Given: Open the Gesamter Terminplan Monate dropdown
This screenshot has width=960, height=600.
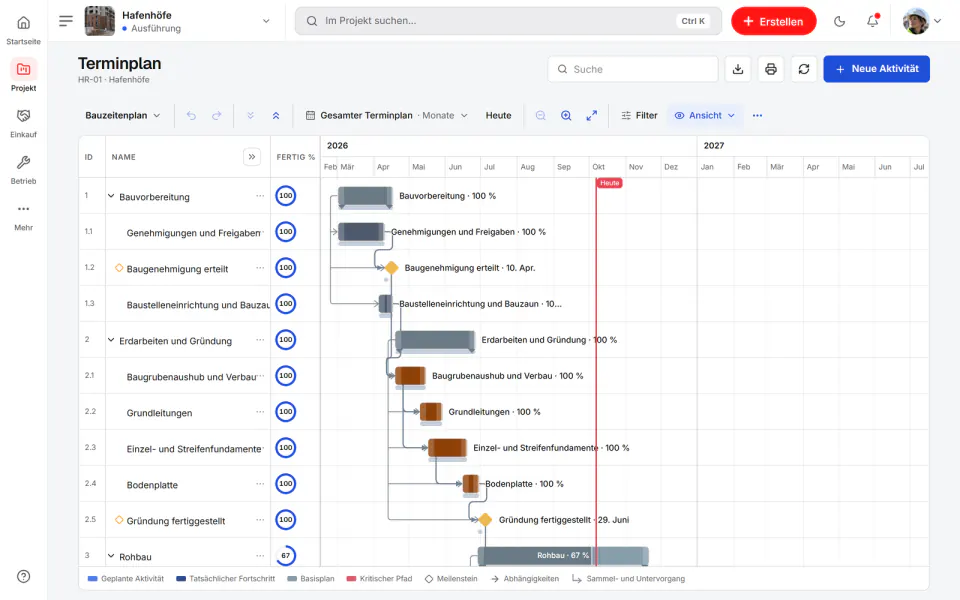Looking at the screenshot, I should [x=387, y=115].
